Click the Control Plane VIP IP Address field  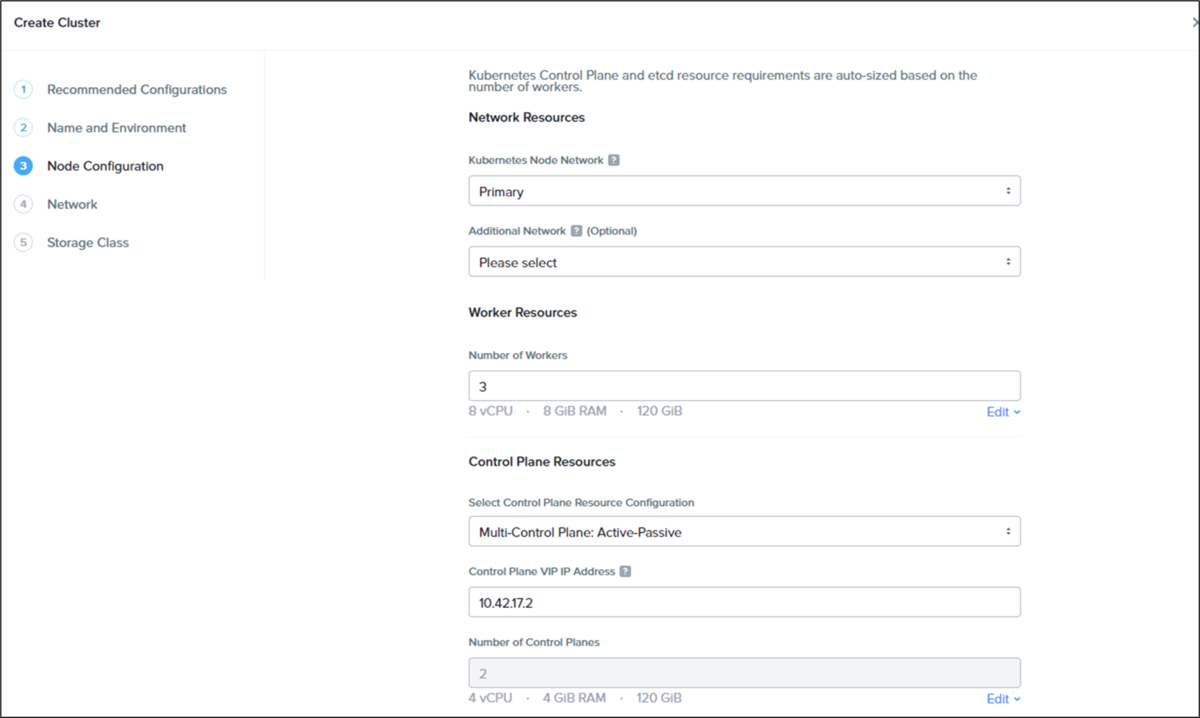(744, 602)
